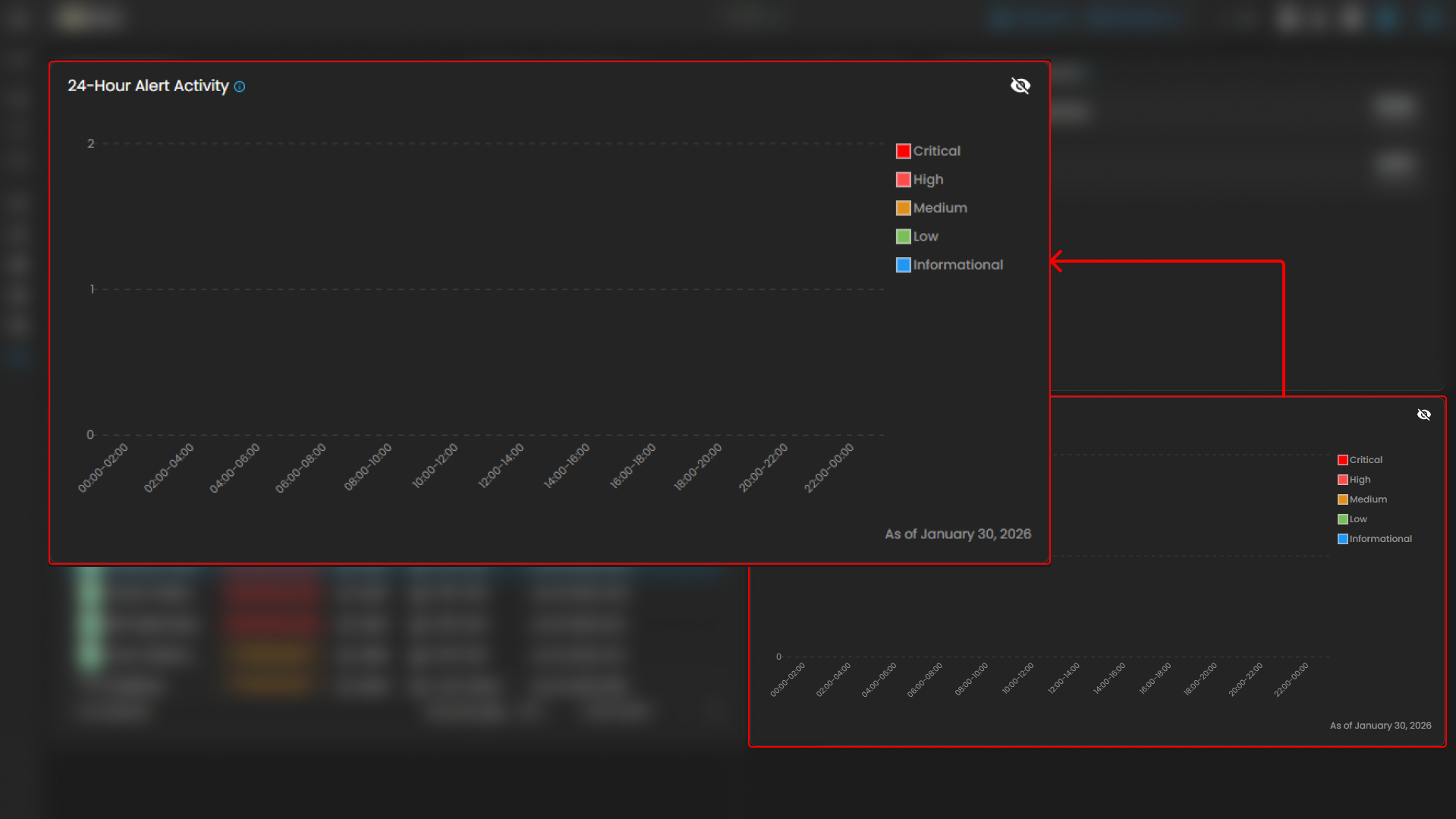This screenshot has height=819, width=1456.
Task: Click the orange Medium swatch in the enlarged legend
Action: (903, 208)
